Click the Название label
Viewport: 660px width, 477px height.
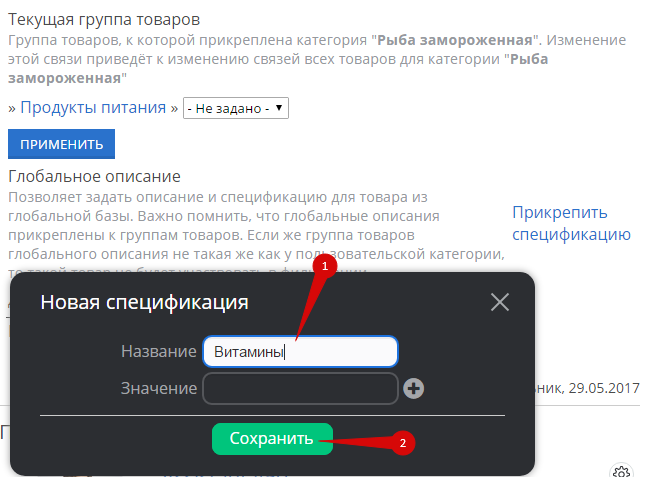click(x=158, y=352)
